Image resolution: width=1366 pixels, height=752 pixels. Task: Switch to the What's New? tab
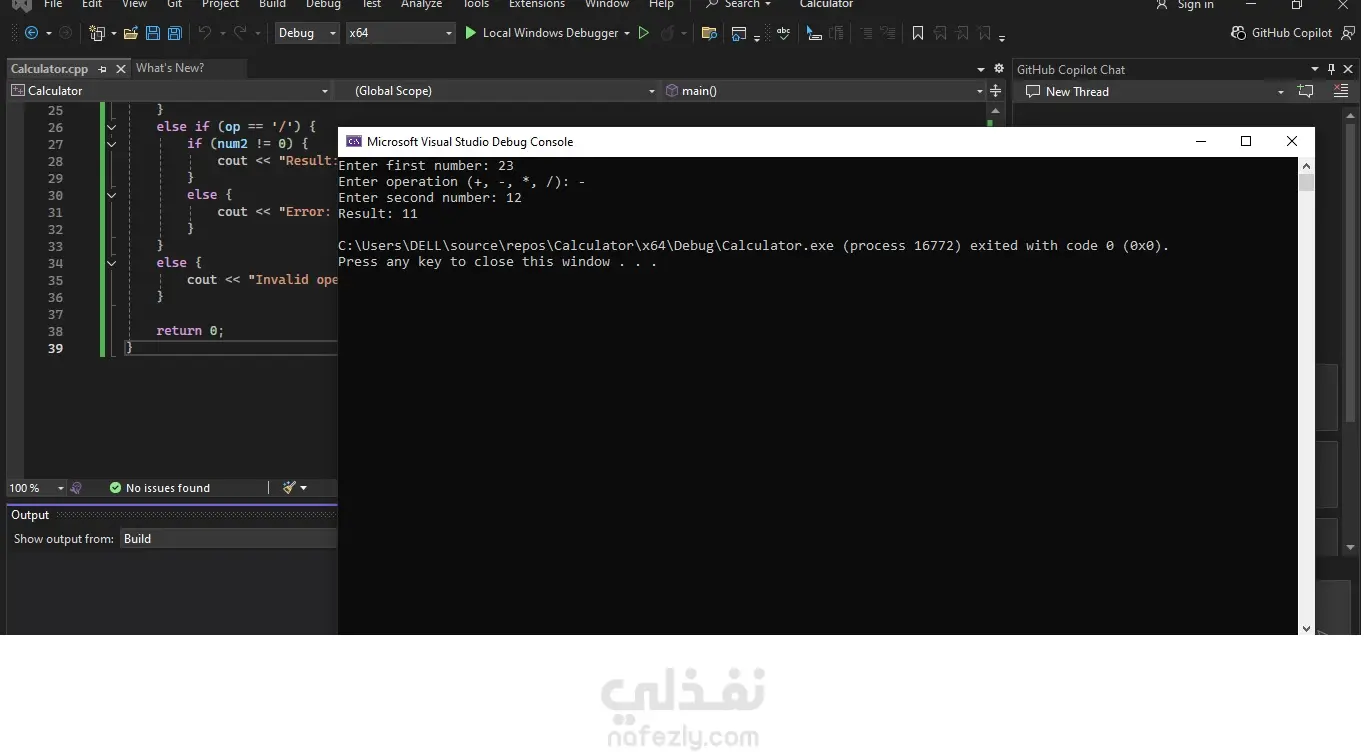click(x=170, y=68)
